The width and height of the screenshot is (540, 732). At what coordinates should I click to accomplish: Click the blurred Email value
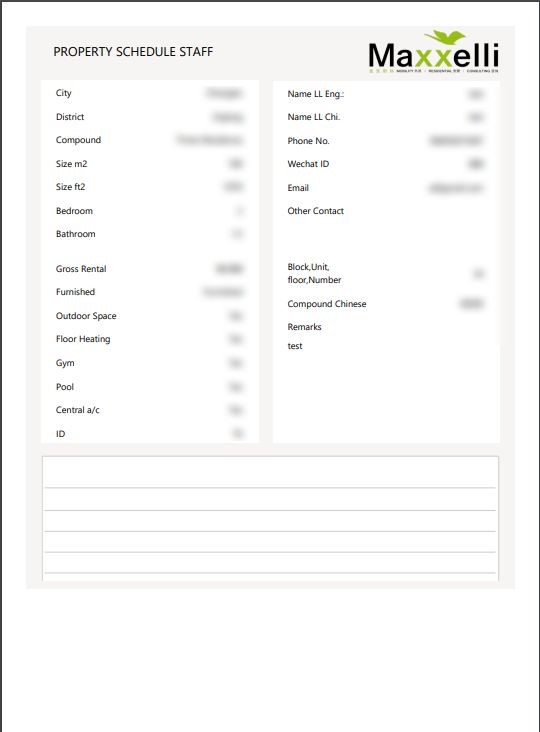pyautogui.click(x=456, y=188)
